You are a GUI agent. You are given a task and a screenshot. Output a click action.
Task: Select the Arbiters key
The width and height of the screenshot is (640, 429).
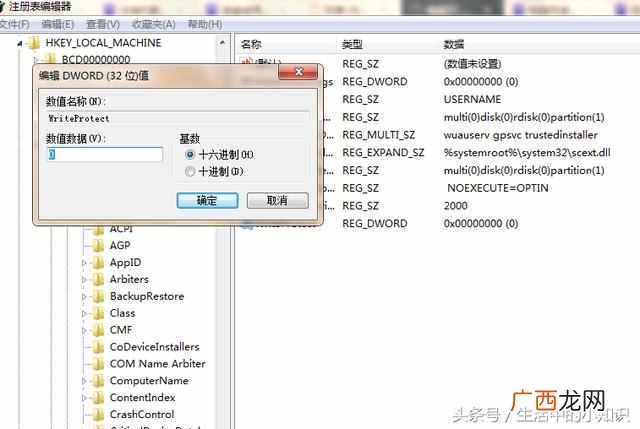[129, 279]
